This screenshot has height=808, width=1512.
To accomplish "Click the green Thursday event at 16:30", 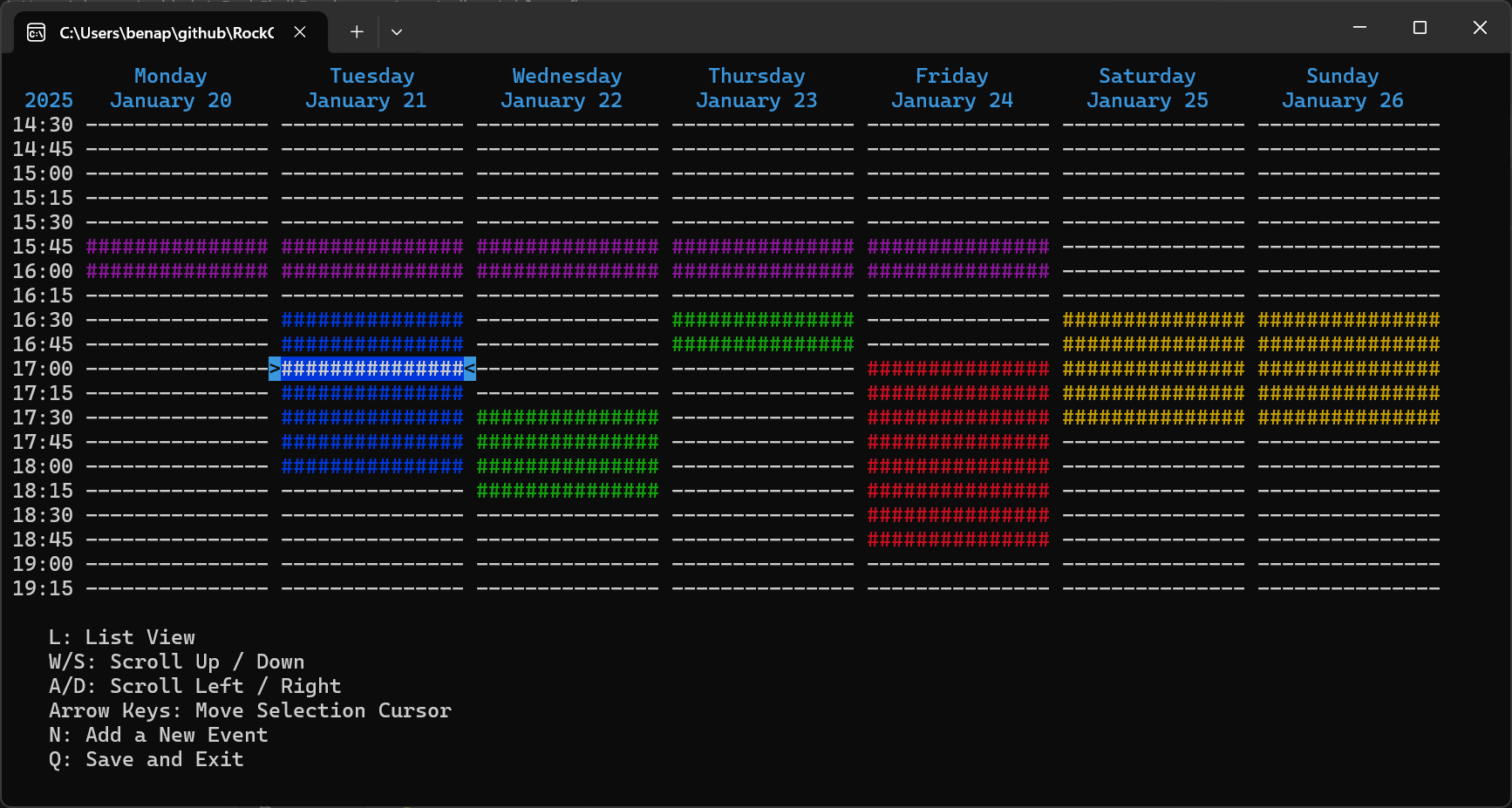I will 763,320.
